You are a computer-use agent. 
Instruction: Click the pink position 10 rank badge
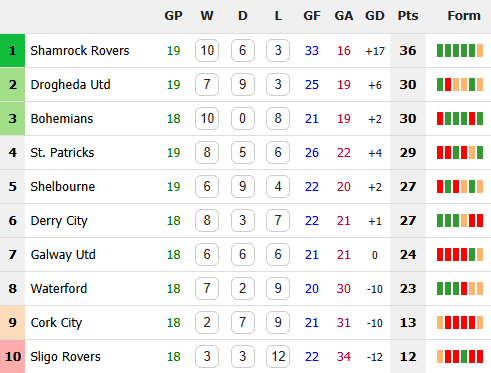[12, 357]
